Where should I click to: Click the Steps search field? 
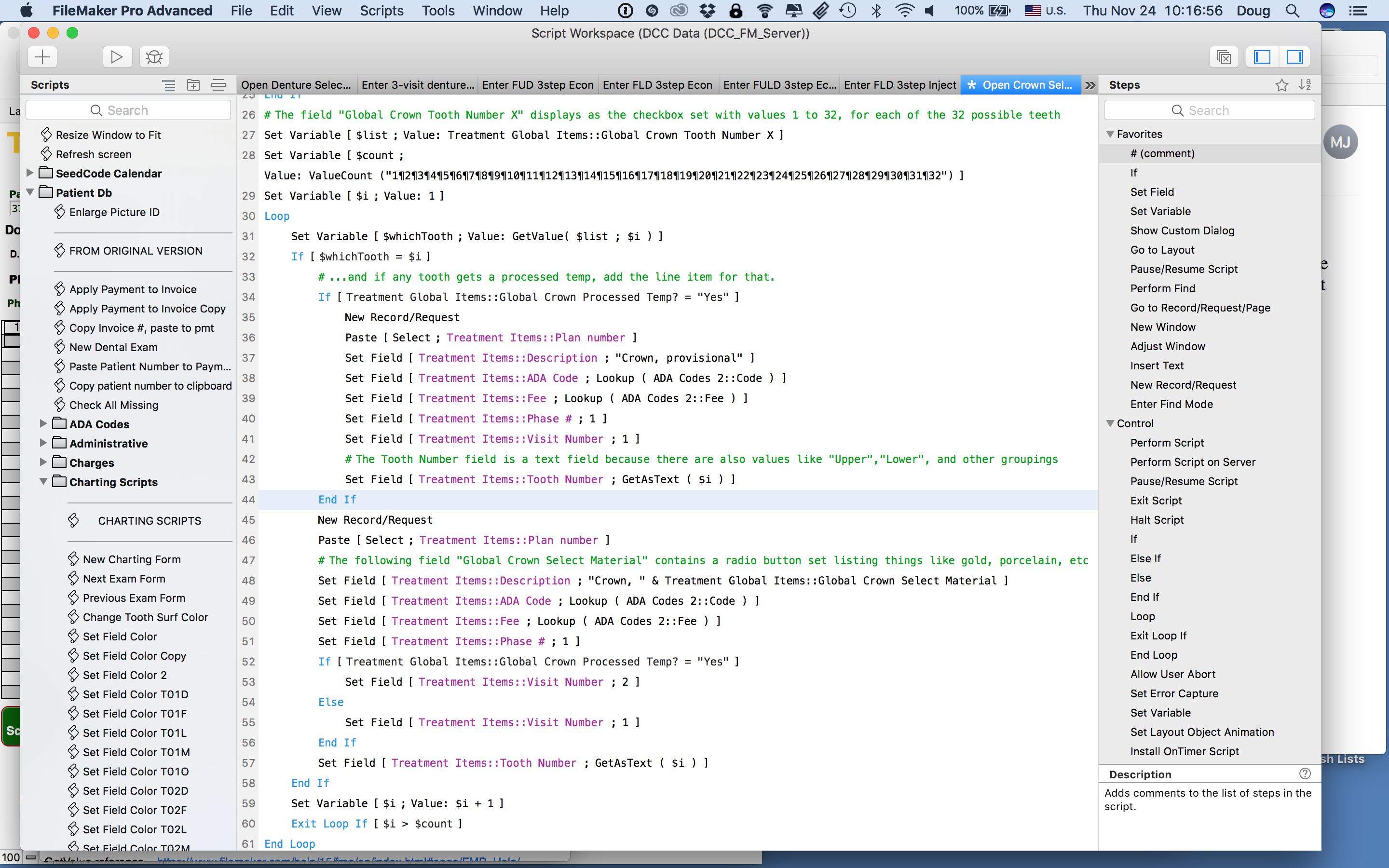1209,110
